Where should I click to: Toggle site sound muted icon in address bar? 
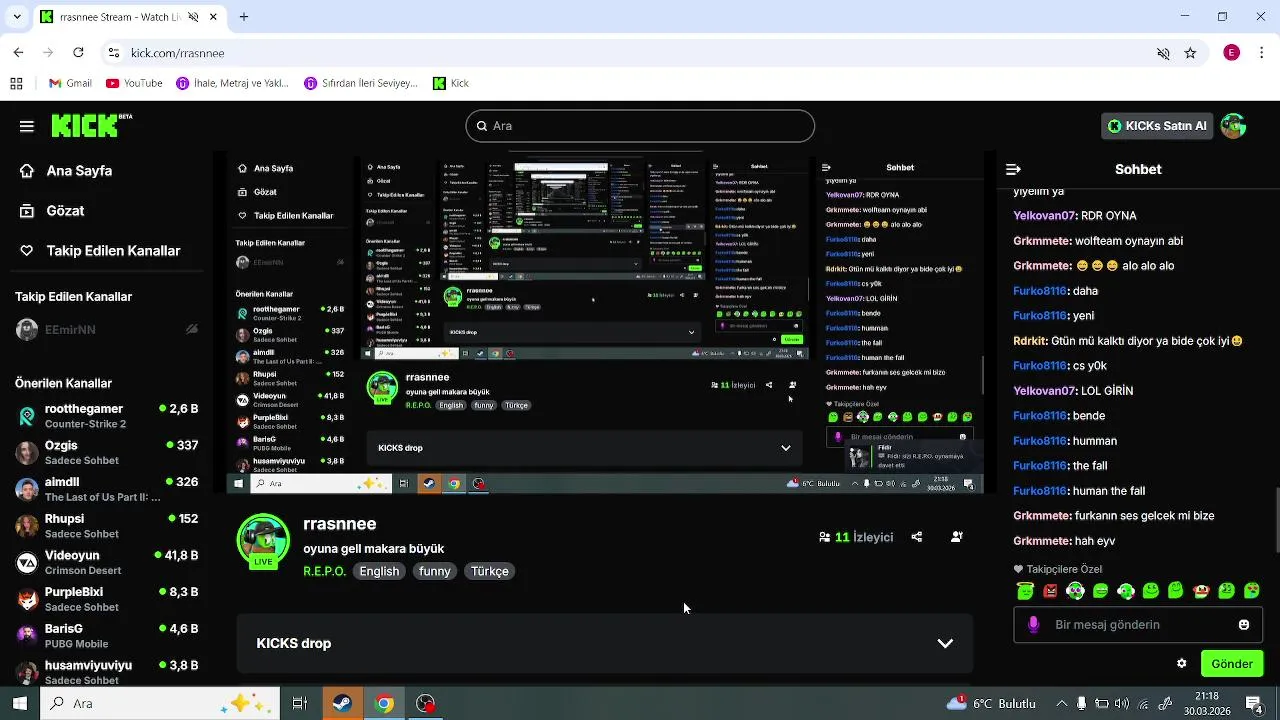(x=1163, y=53)
